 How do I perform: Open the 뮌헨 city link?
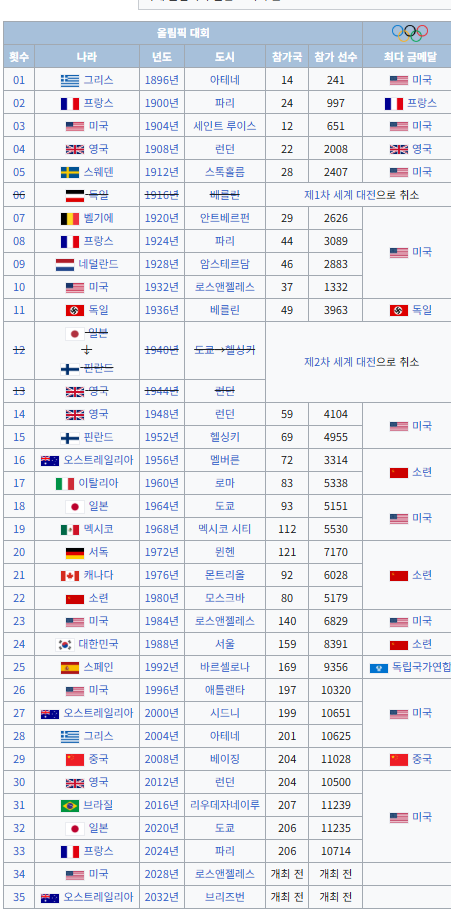(225, 552)
